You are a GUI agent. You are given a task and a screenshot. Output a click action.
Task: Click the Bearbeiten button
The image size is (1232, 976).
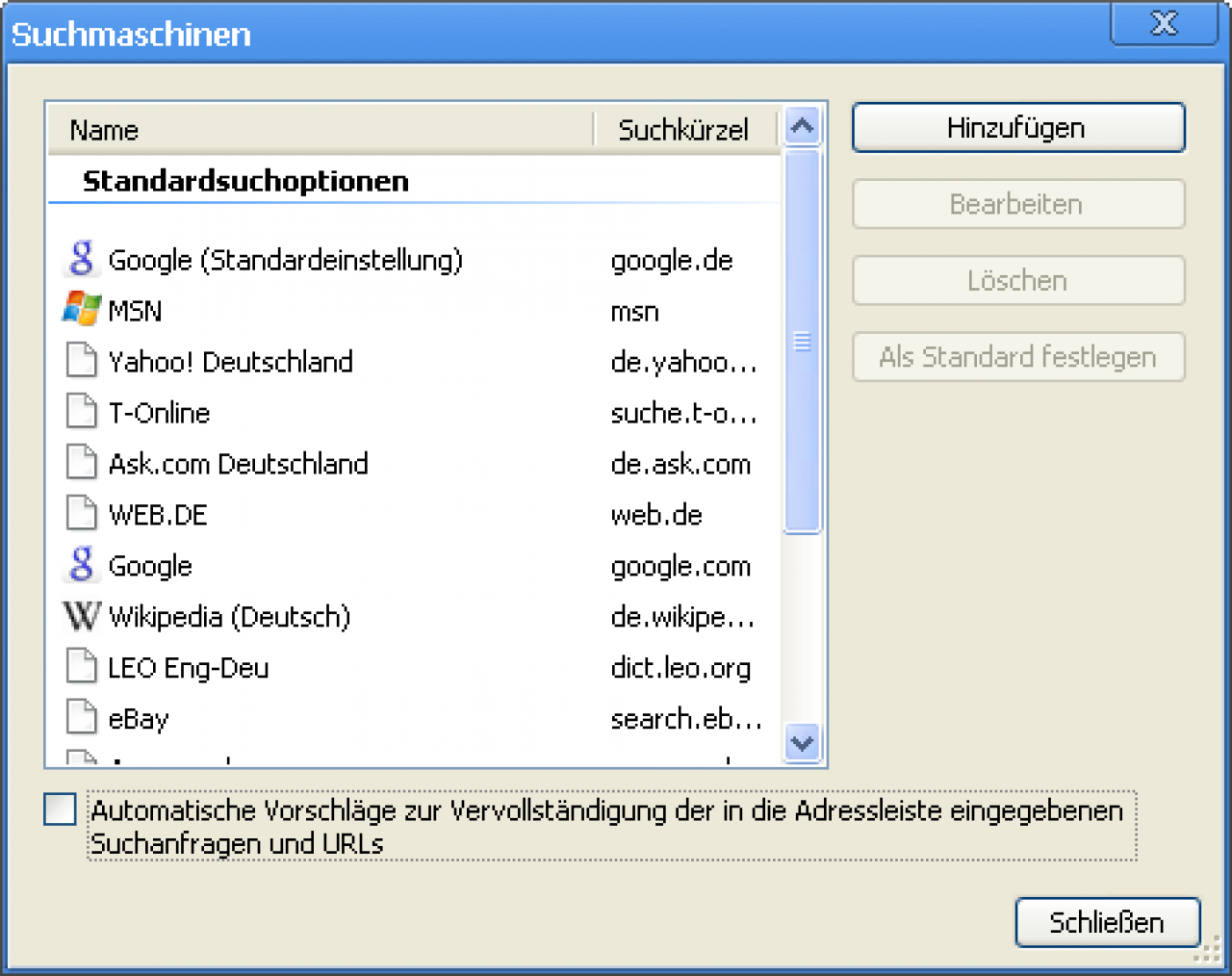(x=1018, y=204)
